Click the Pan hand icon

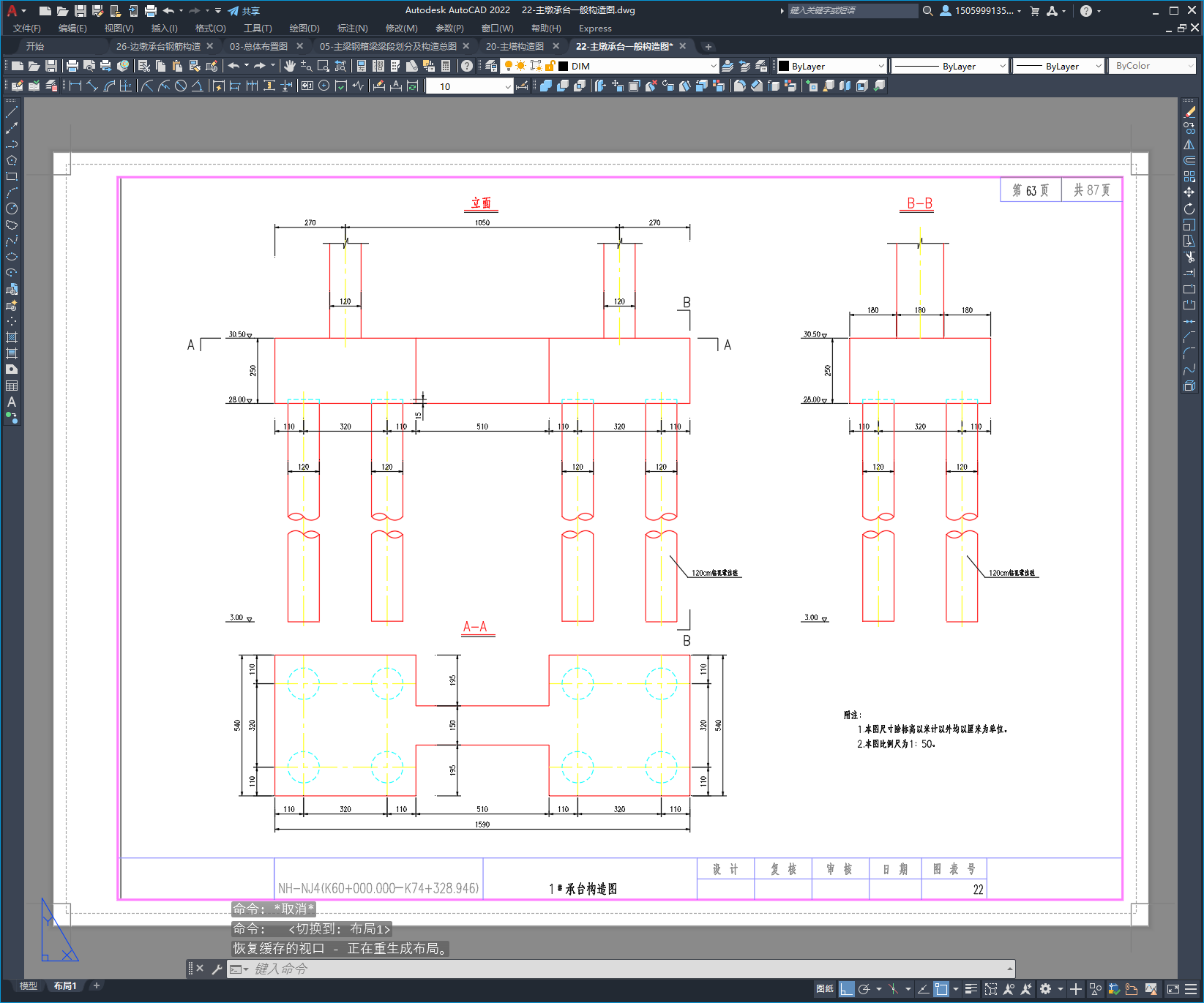coord(290,66)
